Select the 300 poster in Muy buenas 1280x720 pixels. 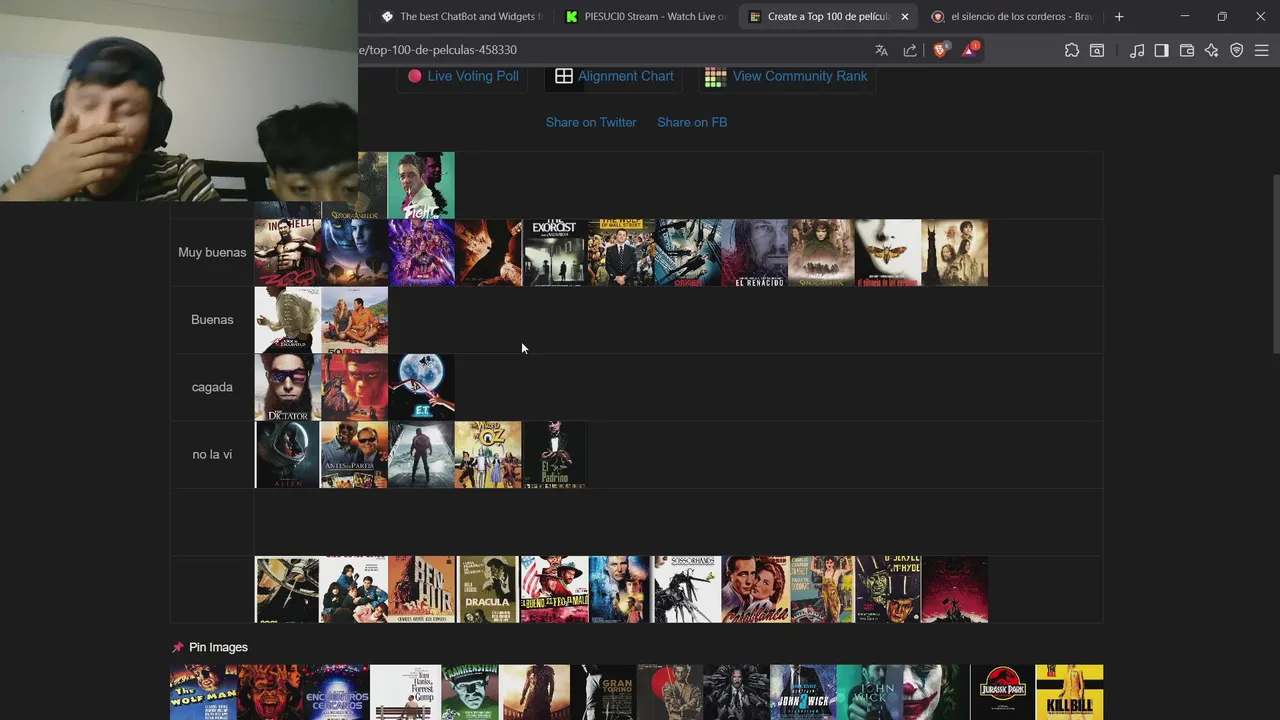click(288, 253)
